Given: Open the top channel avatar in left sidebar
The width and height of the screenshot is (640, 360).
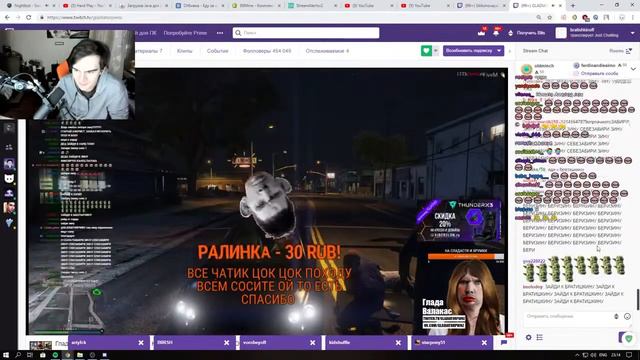Looking at the screenshot, I should coord(9,164).
